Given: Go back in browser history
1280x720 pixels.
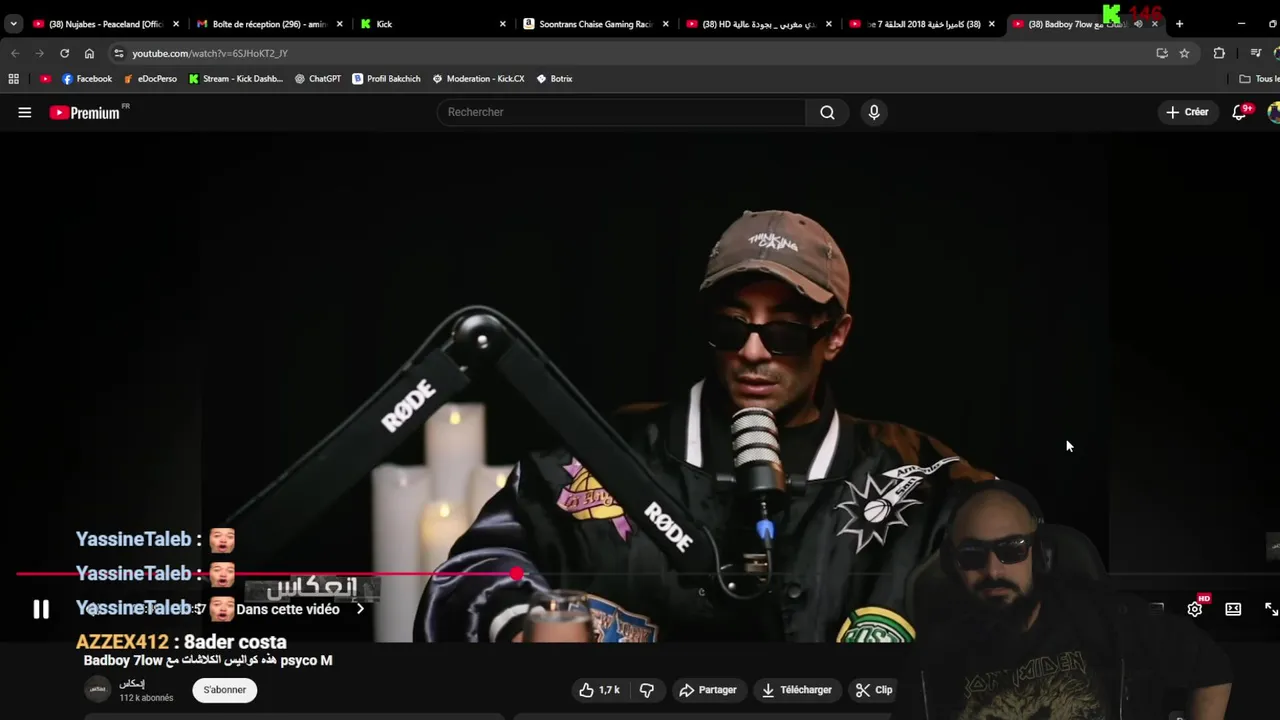Looking at the screenshot, I should click(15, 53).
